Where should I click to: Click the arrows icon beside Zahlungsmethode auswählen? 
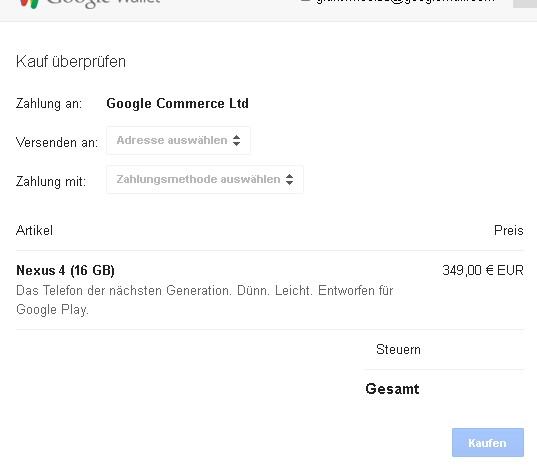(x=289, y=179)
